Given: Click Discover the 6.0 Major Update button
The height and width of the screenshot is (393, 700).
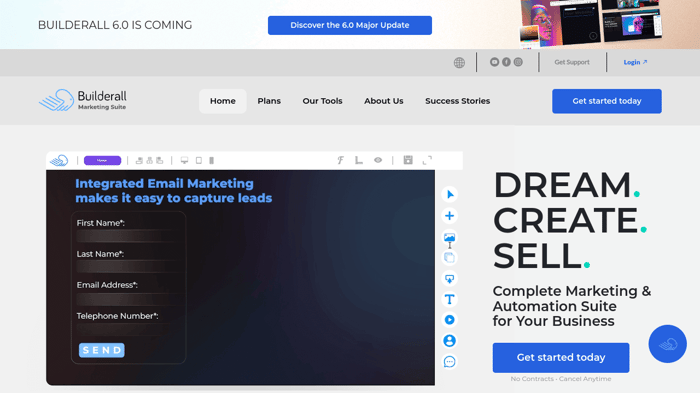Looking at the screenshot, I should 350,25.
